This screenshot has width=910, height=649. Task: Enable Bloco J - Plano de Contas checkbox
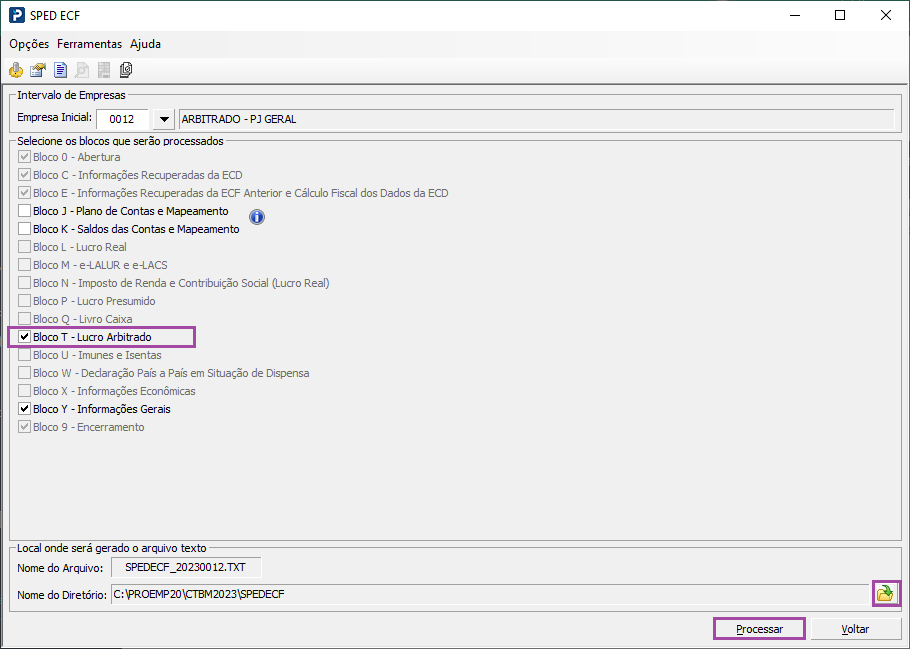pyautogui.click(x=24, y=211)
